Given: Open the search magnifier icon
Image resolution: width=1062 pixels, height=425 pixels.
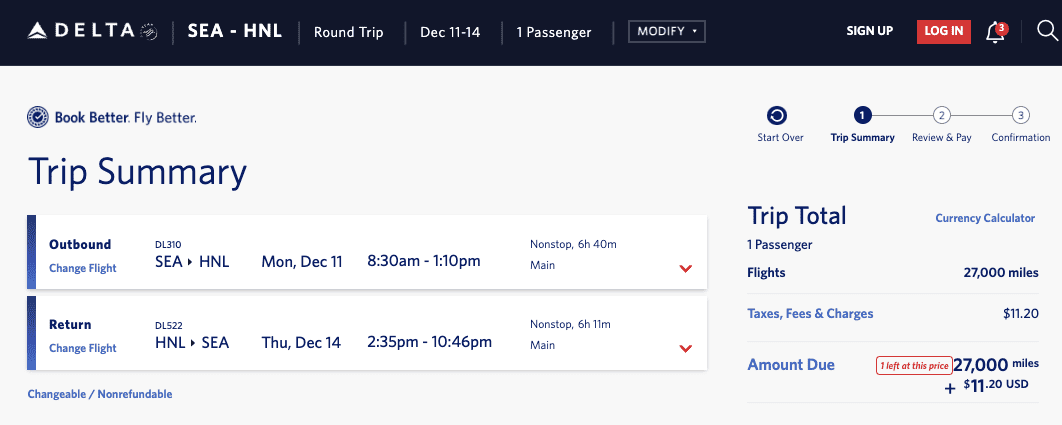Looking at the screenshot, I should [1047, 31].
